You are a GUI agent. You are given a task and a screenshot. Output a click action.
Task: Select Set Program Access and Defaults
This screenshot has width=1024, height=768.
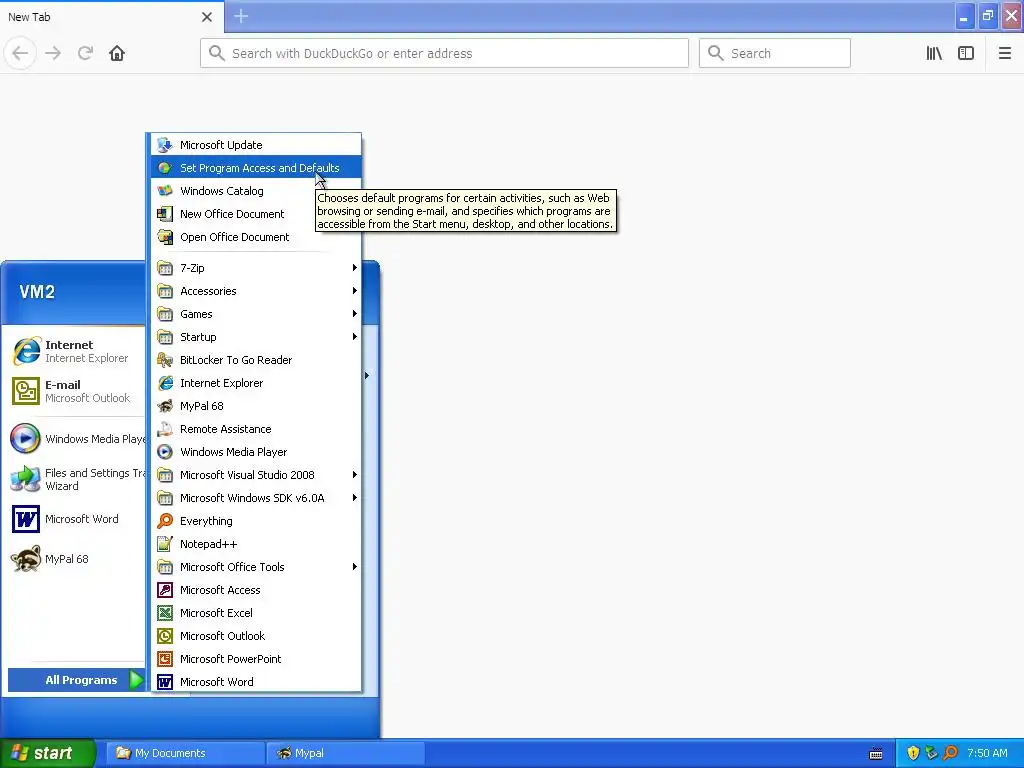tap(256, 168)
